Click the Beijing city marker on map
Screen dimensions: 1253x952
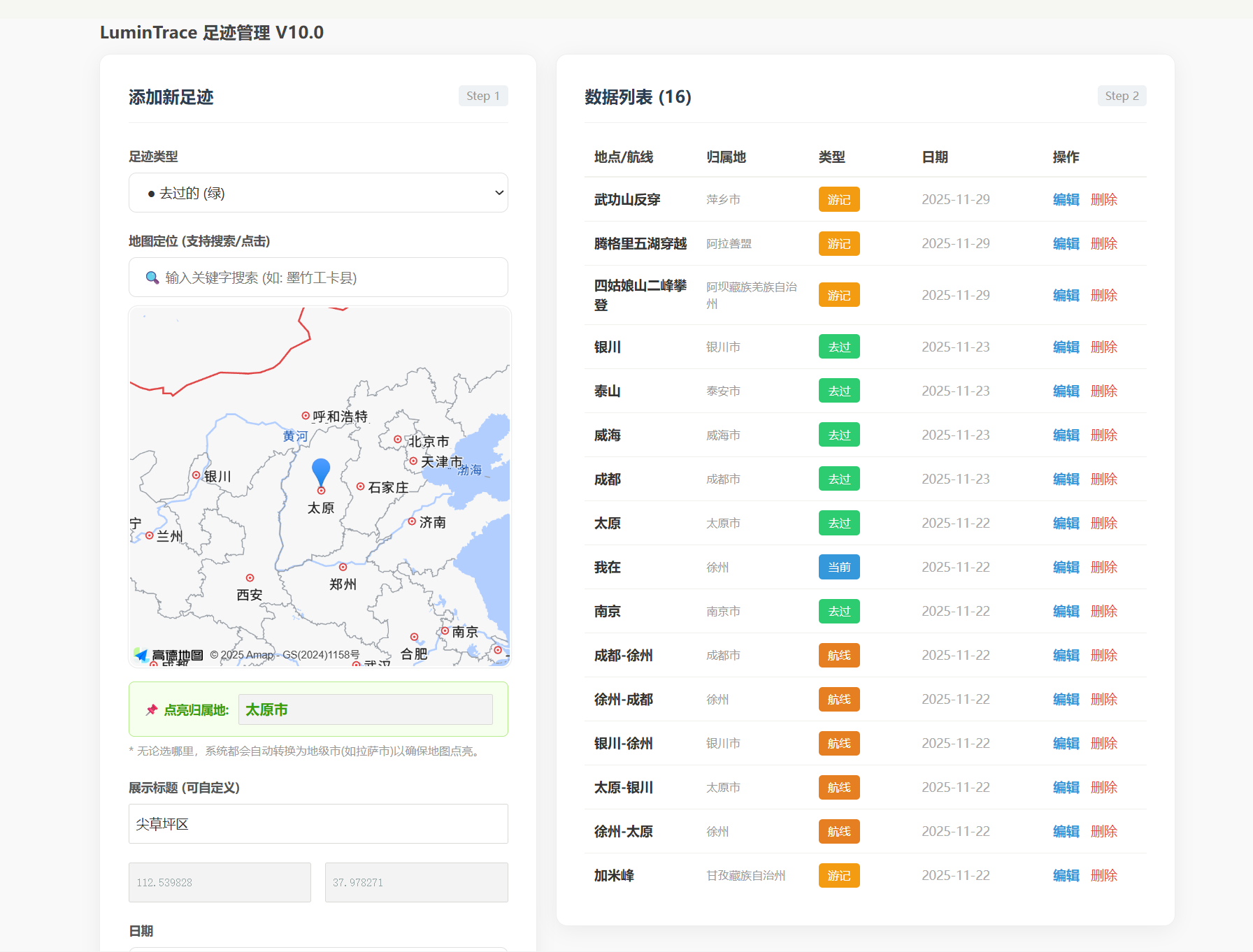click(x=397, y=440)
